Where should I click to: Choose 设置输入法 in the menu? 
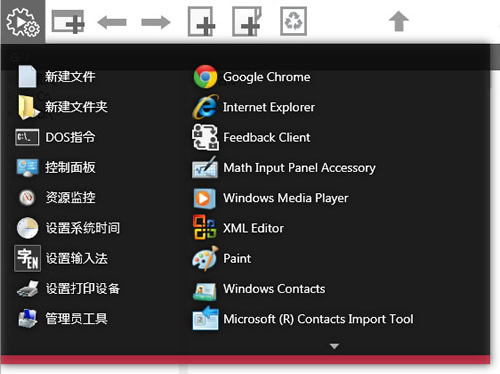(x=77, y=258)
